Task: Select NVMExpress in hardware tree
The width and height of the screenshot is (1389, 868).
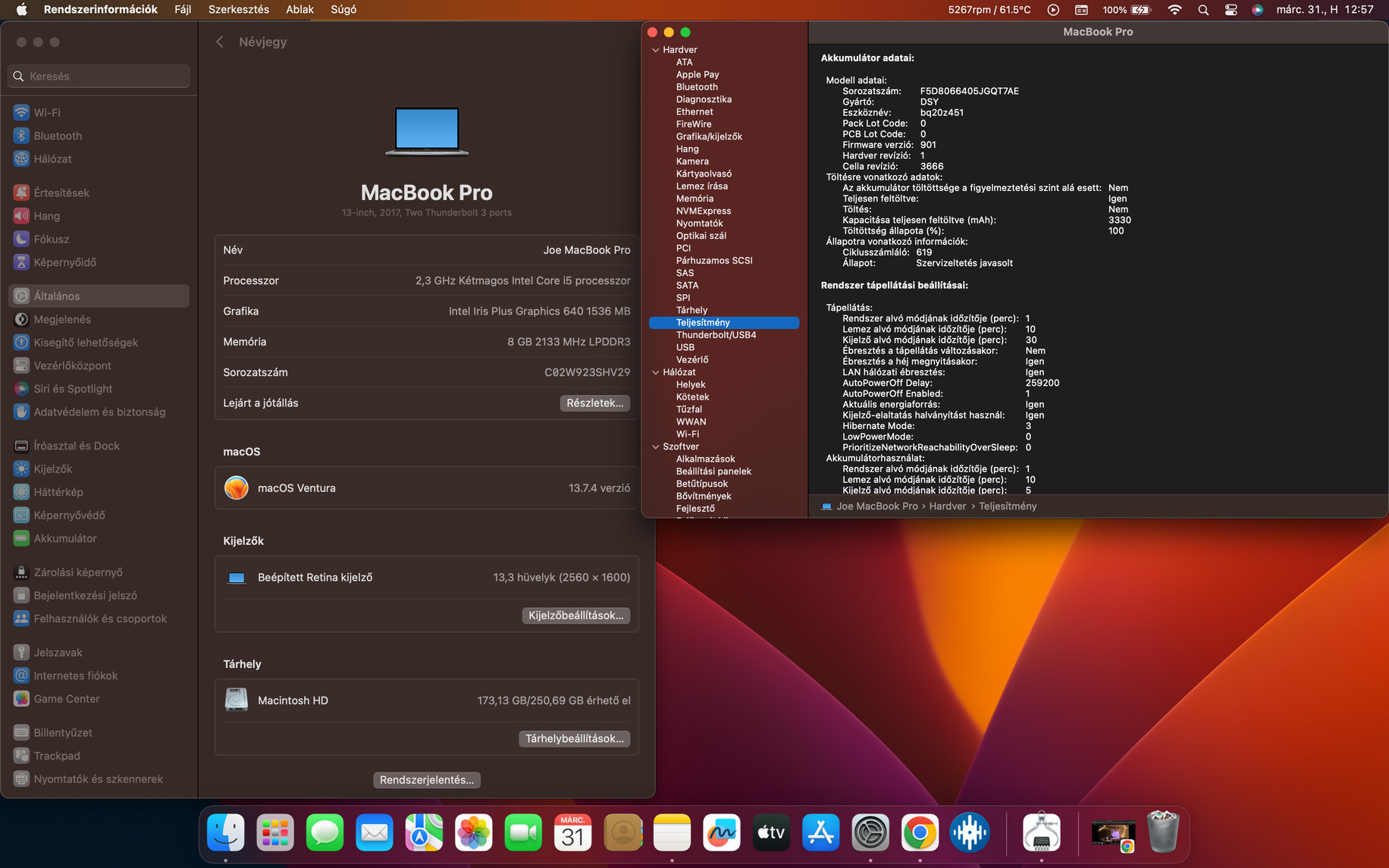Action: [704, 211]
